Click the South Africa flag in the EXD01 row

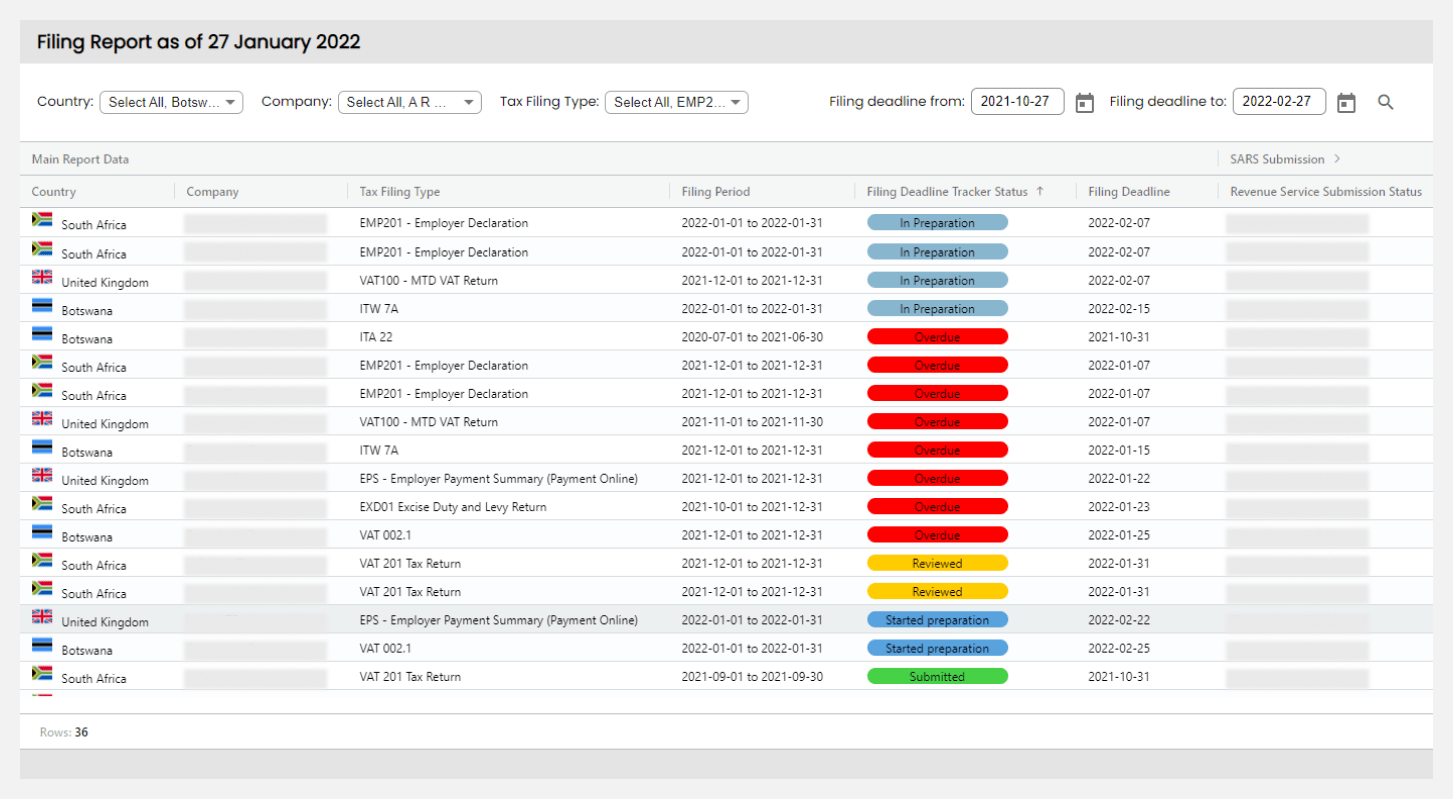(42, 503)
